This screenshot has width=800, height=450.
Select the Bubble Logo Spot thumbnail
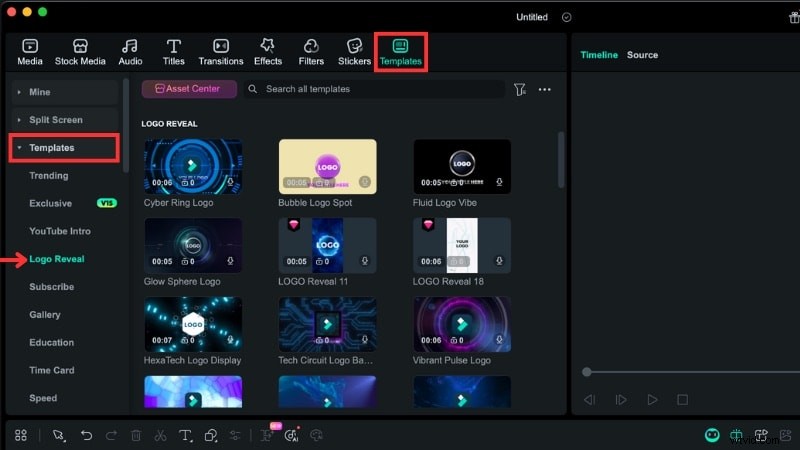327,166
